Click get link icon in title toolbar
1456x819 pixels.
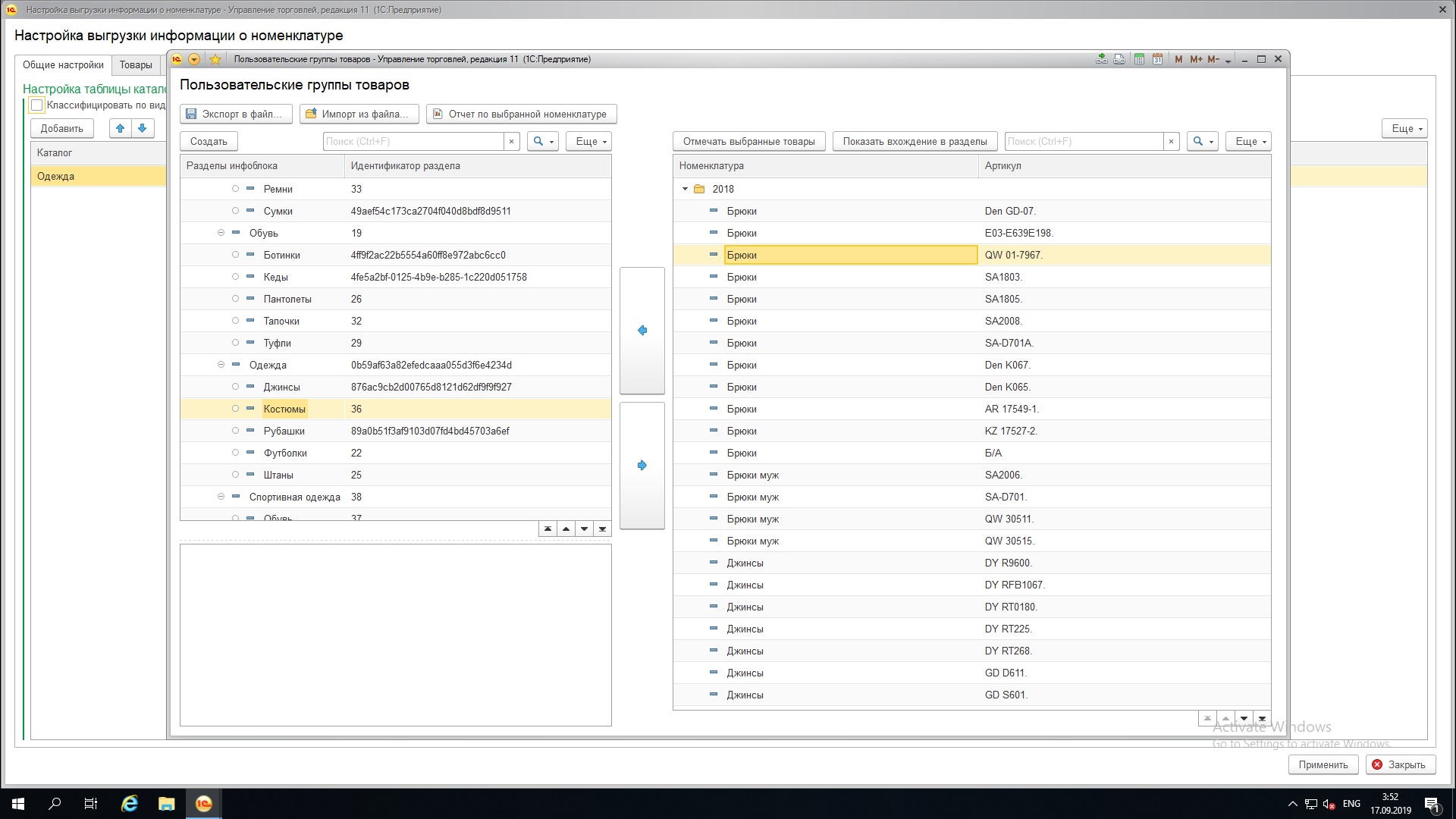coord(1102,59)
